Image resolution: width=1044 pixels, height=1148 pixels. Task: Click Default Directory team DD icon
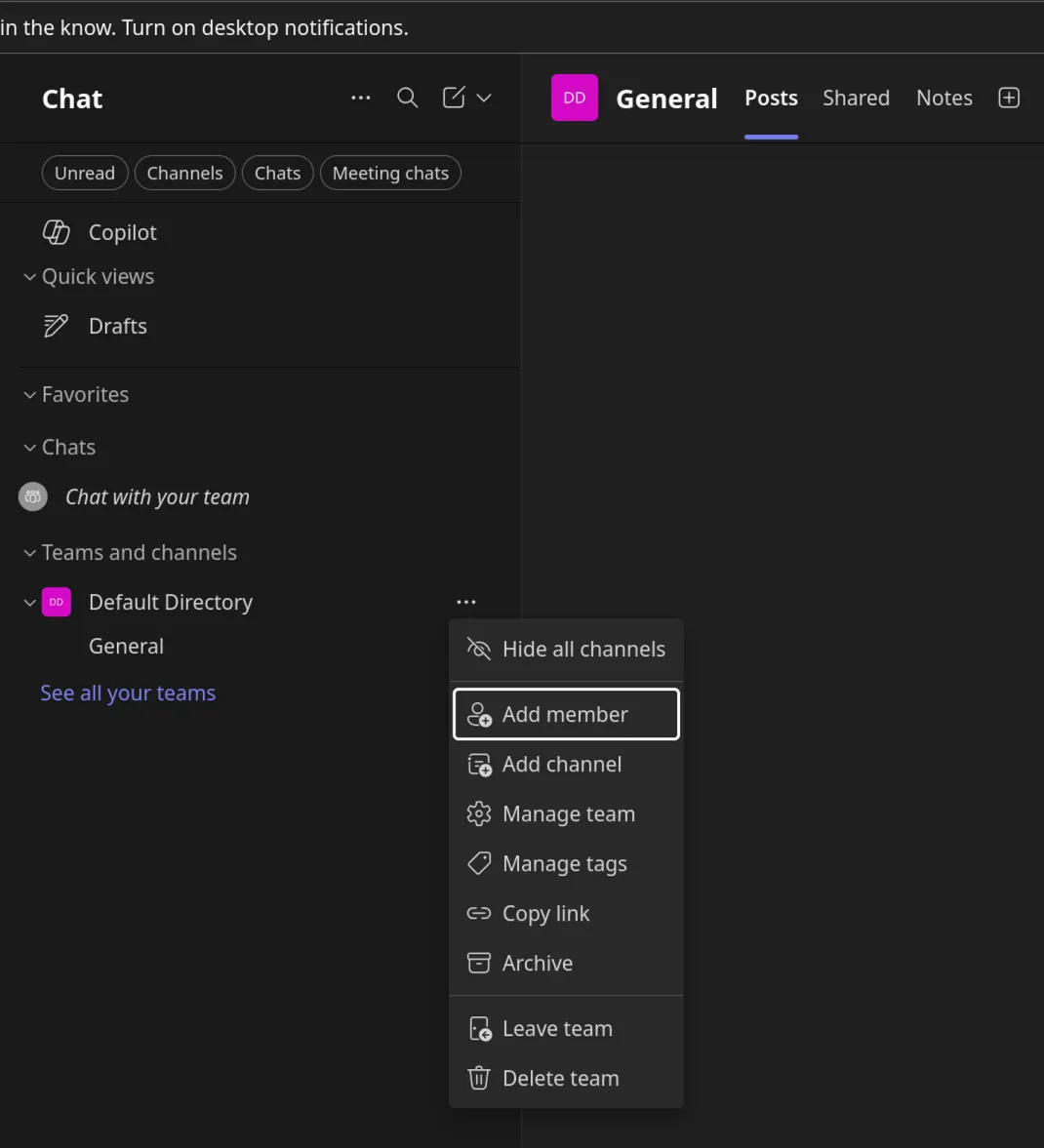coord(57,602)
